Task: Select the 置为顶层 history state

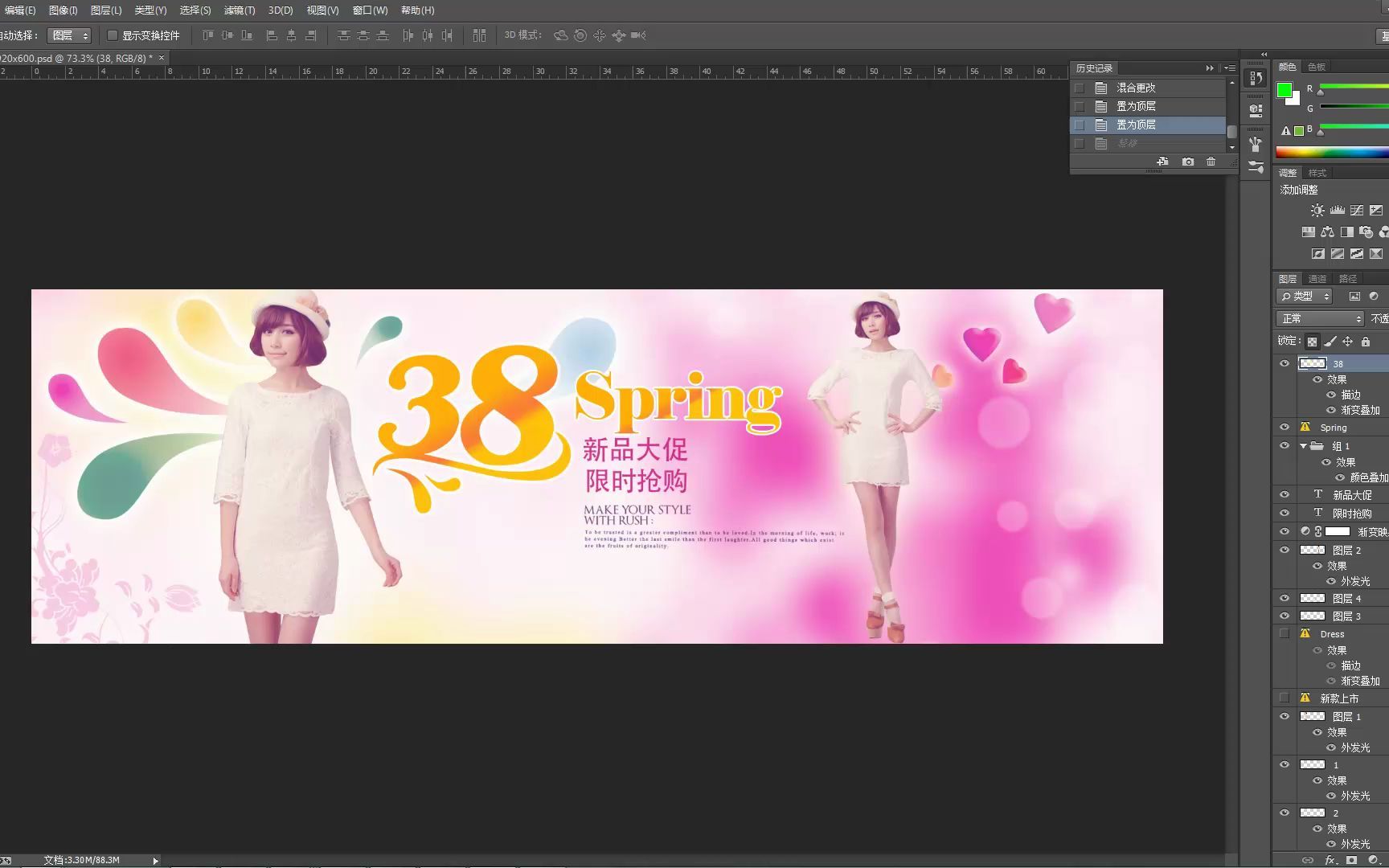Action: click(x=1136, y=125)
